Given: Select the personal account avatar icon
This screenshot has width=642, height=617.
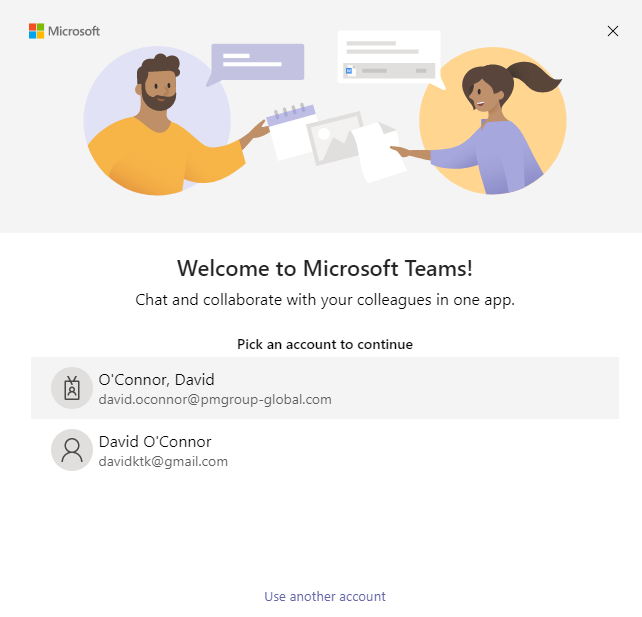Looking at the screenshot, I should pos(72,450).
